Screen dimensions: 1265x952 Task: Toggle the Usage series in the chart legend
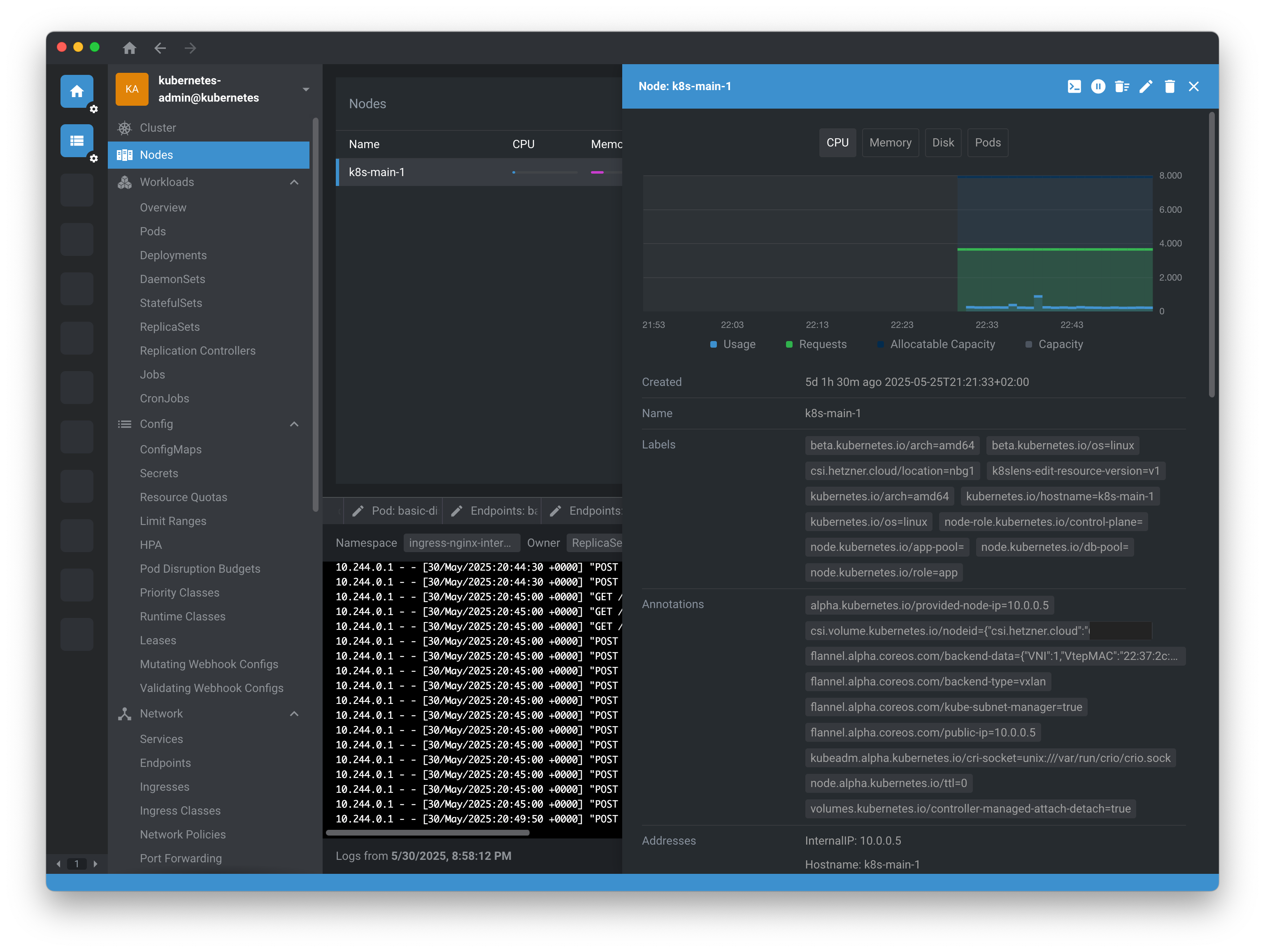pos(734,344)
